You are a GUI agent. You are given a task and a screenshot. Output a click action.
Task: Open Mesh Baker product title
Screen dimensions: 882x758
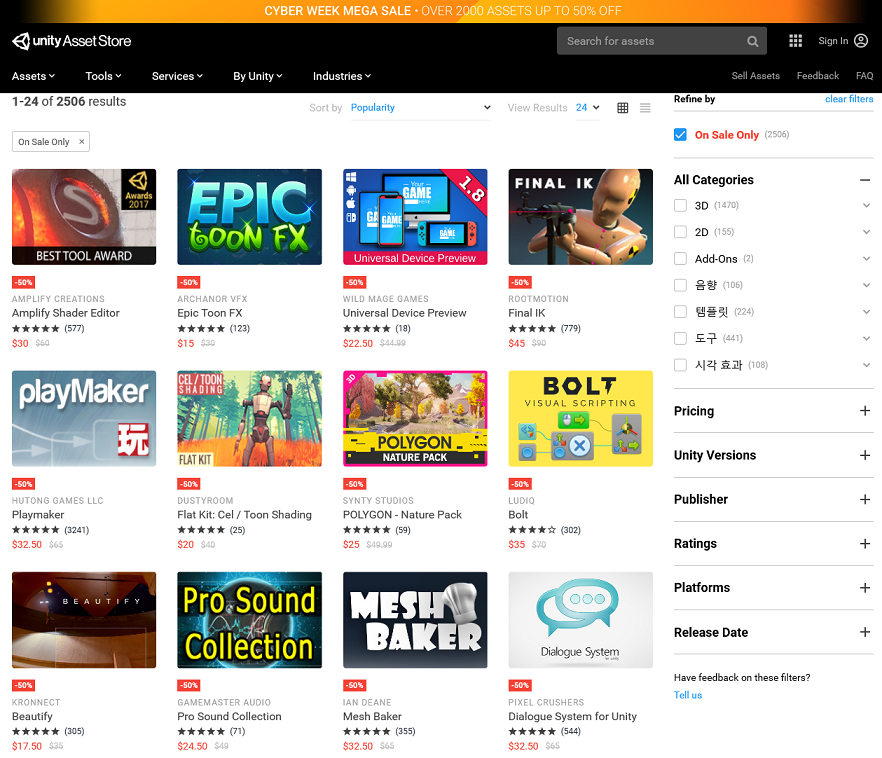tap(372, 716)
